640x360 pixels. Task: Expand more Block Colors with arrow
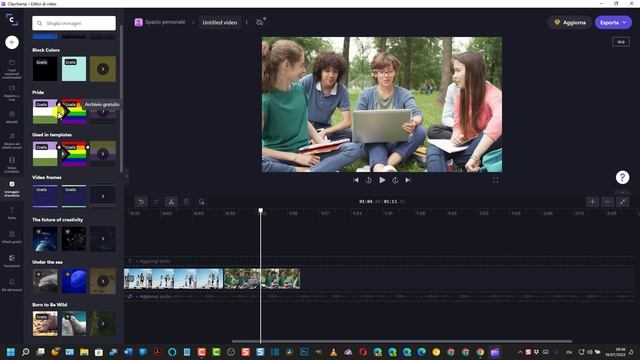point(103,69)
